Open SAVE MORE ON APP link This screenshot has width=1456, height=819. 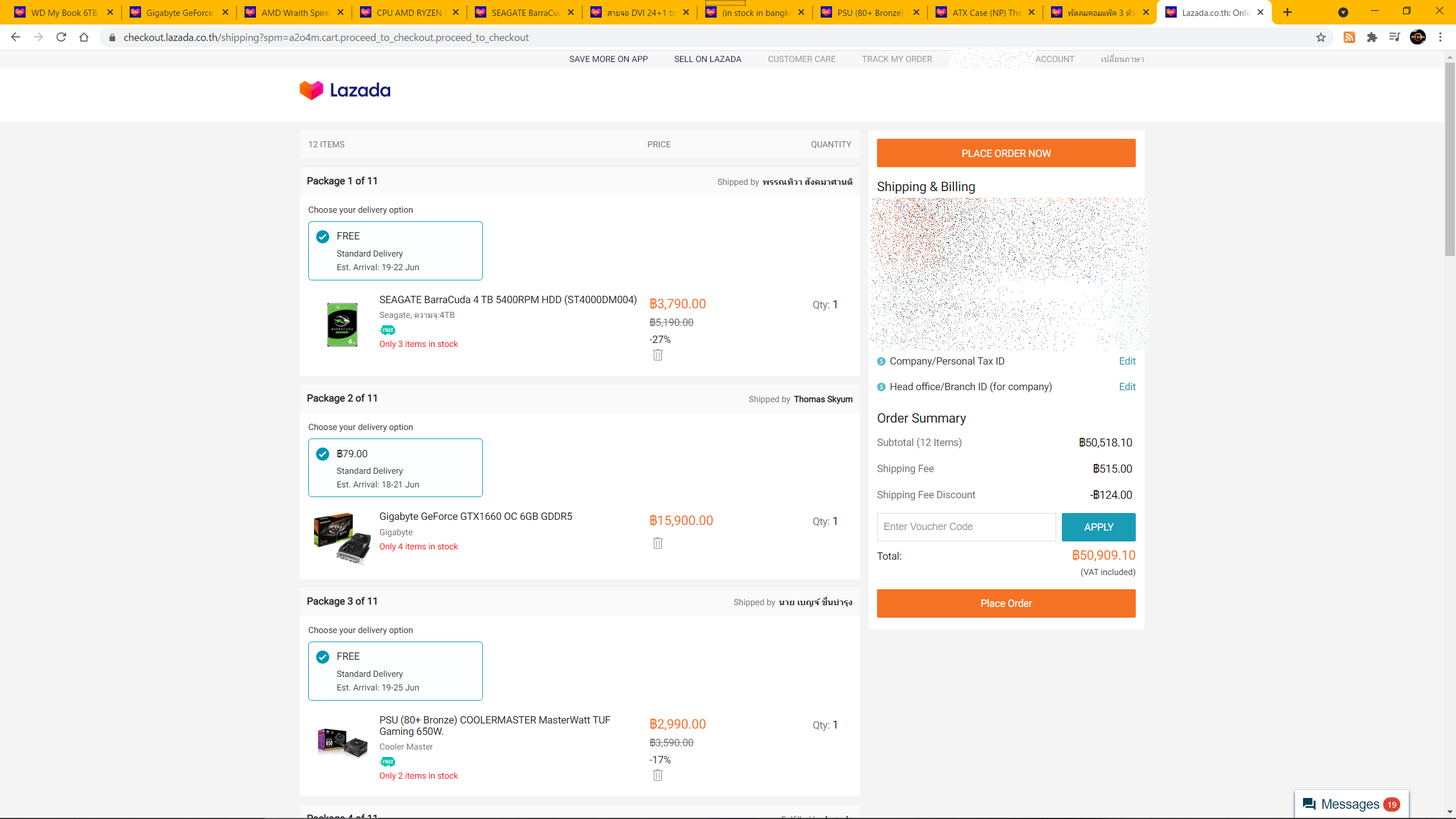click(x=609, y=59)
